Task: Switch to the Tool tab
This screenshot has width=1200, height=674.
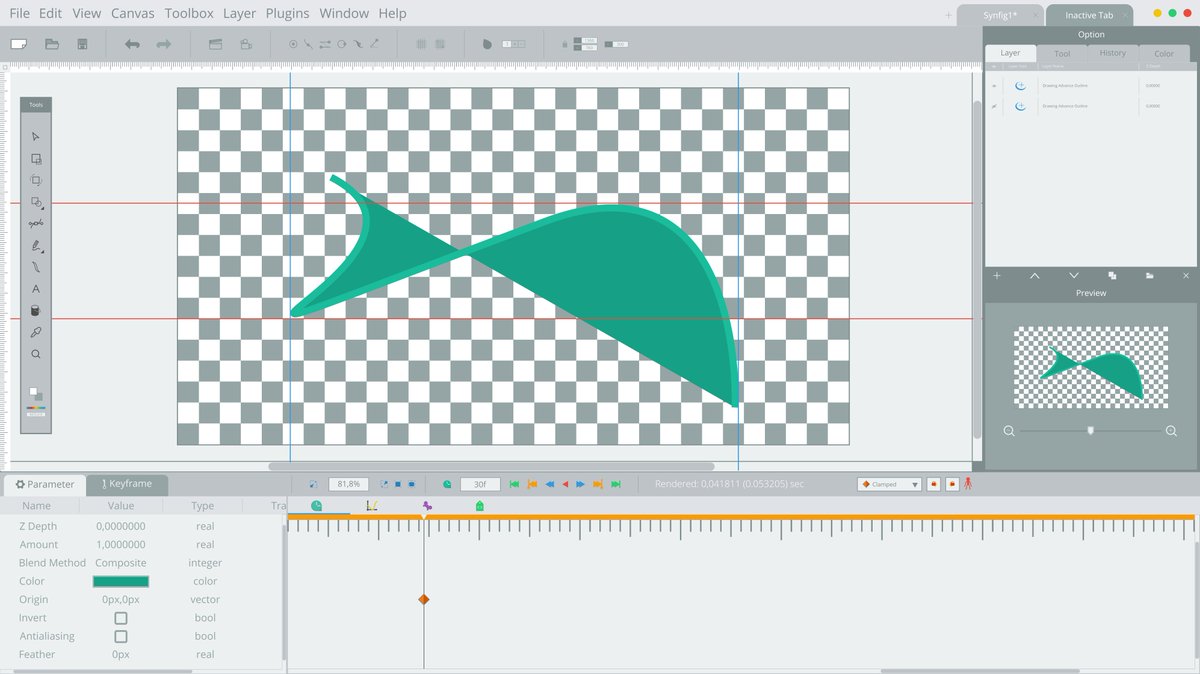Action: tap(1062, 53)
